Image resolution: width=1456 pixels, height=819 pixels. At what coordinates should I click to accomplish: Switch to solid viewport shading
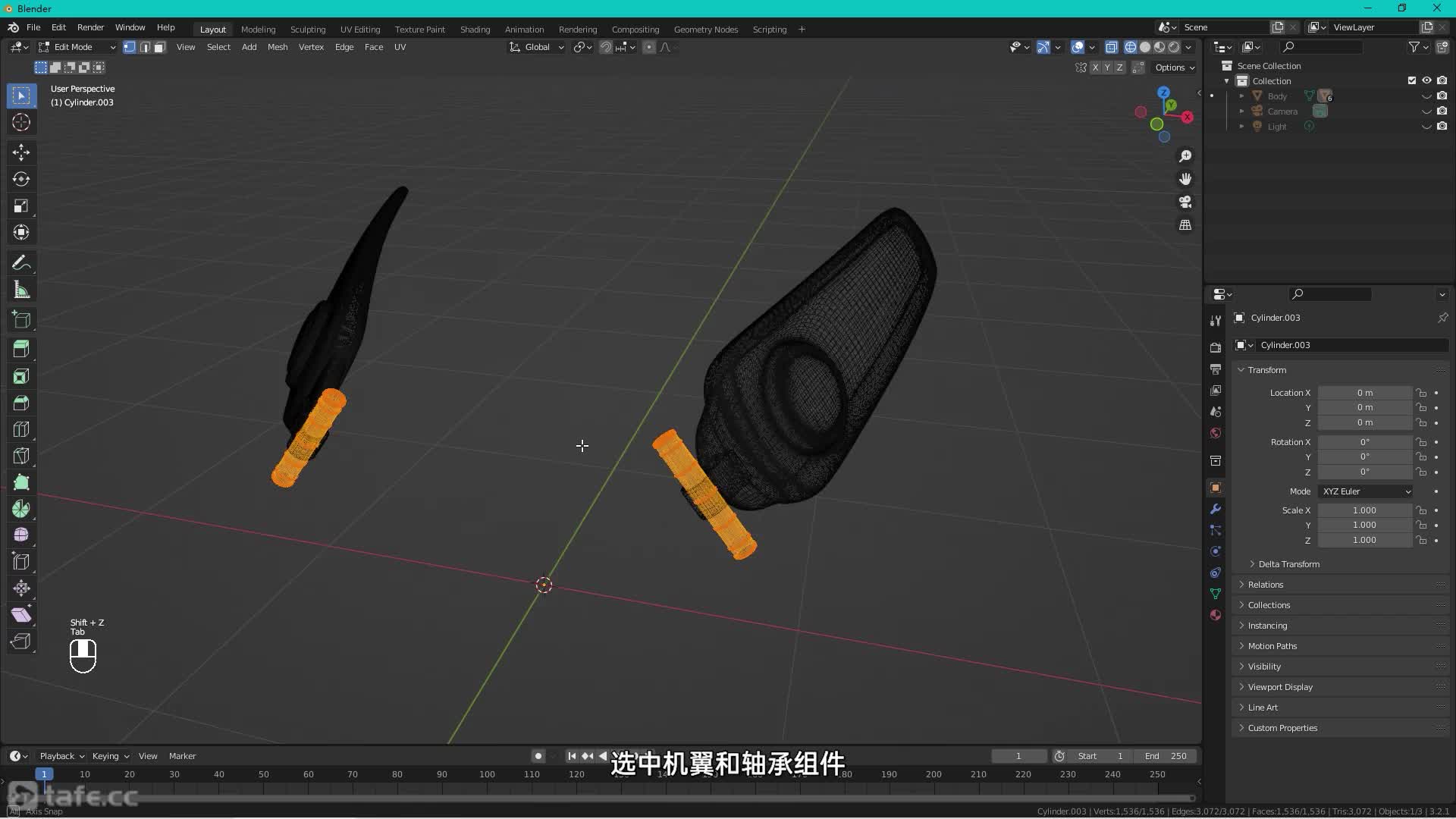coord(1145,47)
